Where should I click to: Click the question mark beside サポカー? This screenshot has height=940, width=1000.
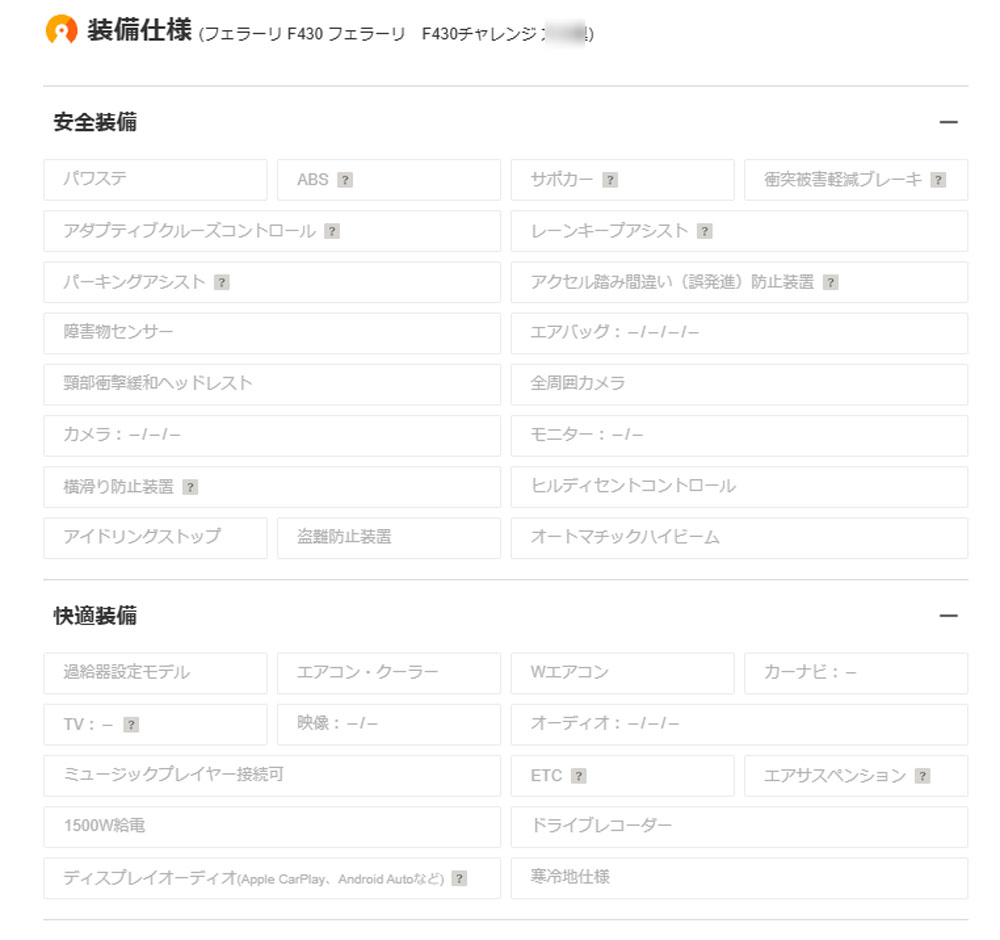tap(610, 181)
